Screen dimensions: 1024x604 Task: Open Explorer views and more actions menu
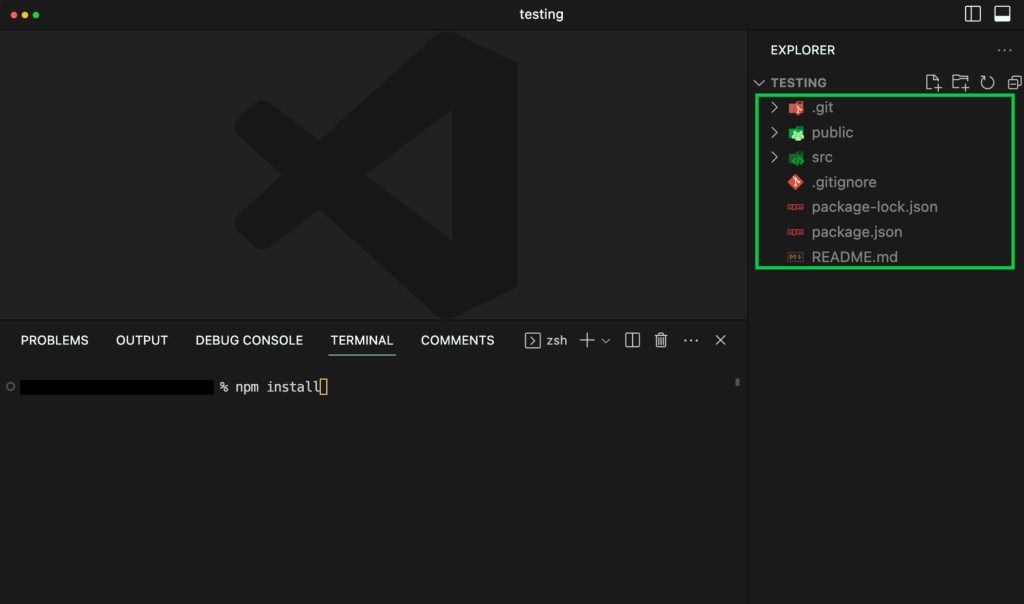[1004, 50]
